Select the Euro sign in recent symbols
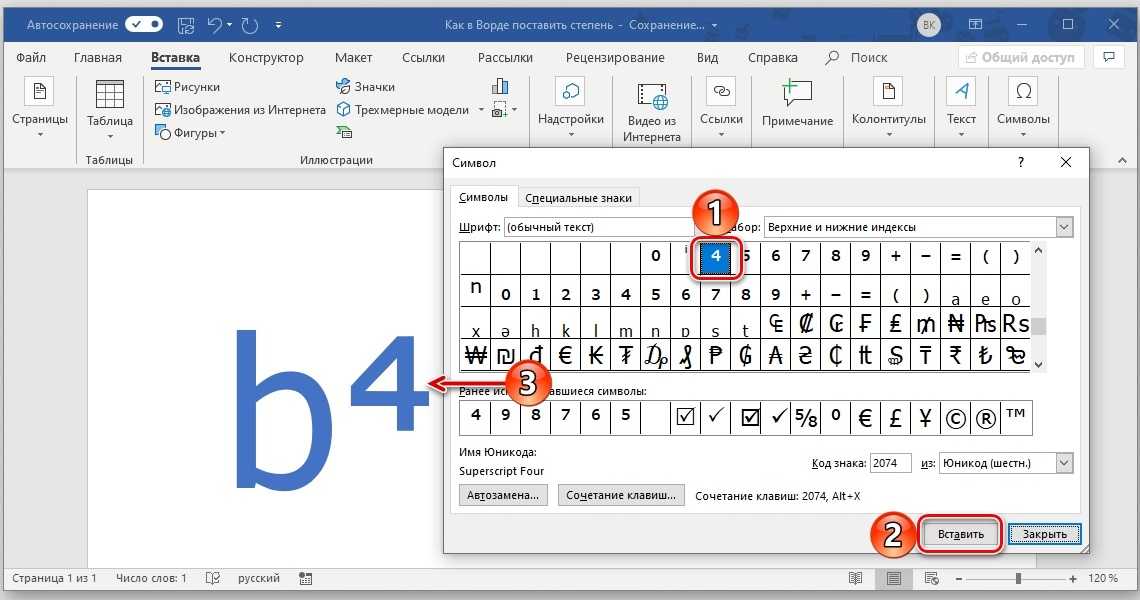Viewport: 1140px width, 600px height. pyautogui.click(x=866, y=417)
